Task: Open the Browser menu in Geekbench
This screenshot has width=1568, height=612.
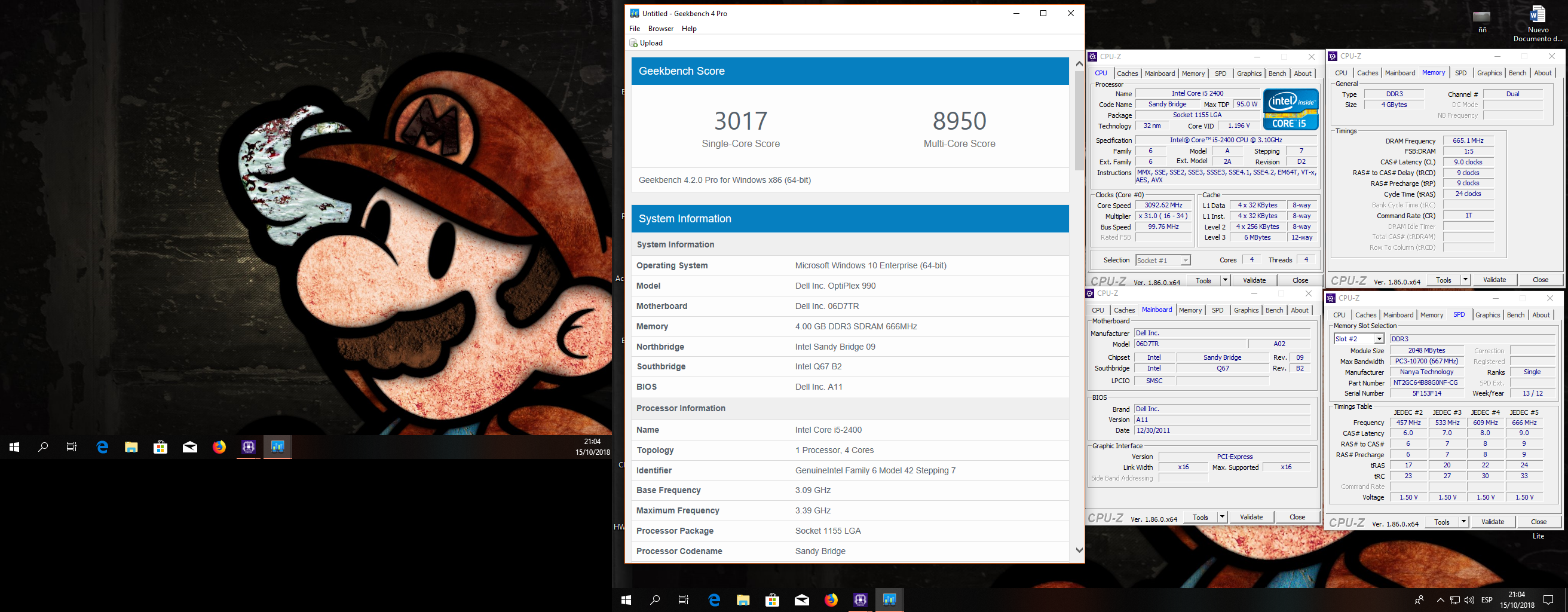Action: click(660, 29)
